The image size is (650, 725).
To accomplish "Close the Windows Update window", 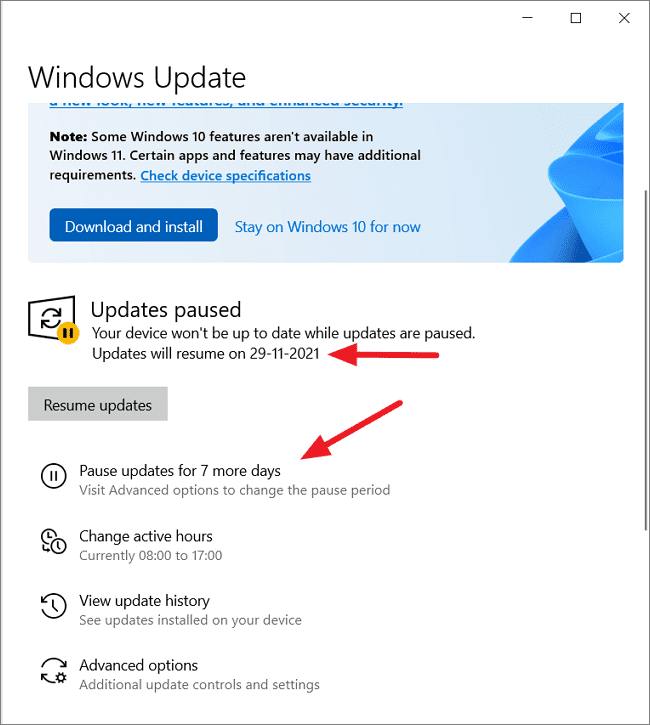I will (624, 18).
